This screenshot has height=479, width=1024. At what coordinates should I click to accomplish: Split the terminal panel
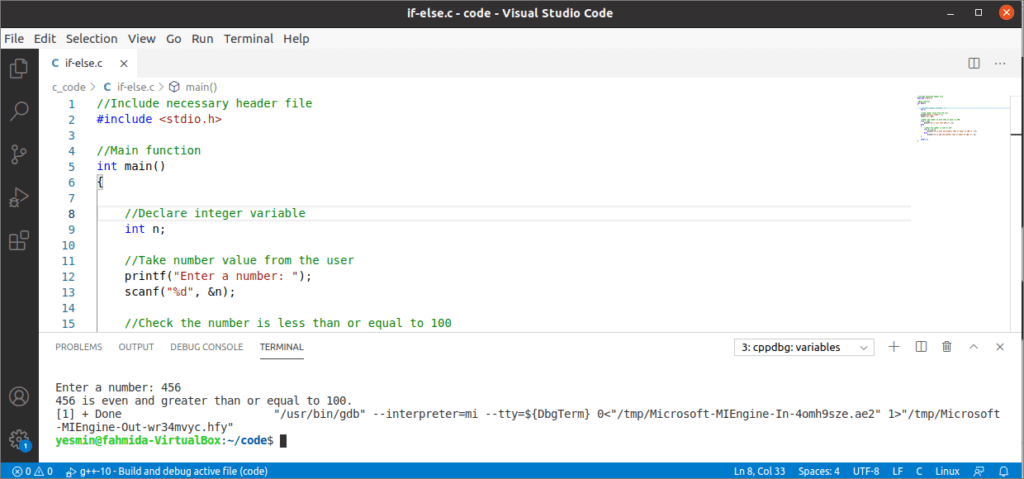(921, 347)
